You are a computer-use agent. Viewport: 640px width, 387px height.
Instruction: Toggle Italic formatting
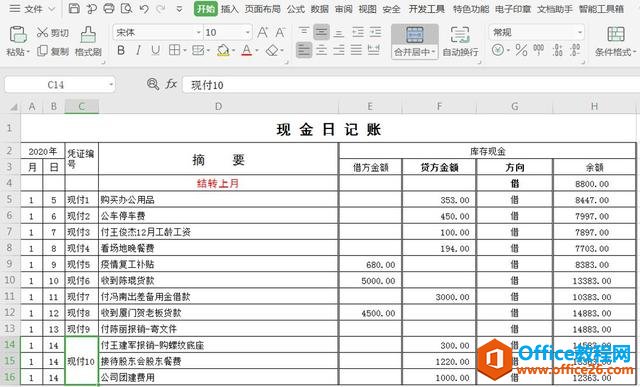138,50
